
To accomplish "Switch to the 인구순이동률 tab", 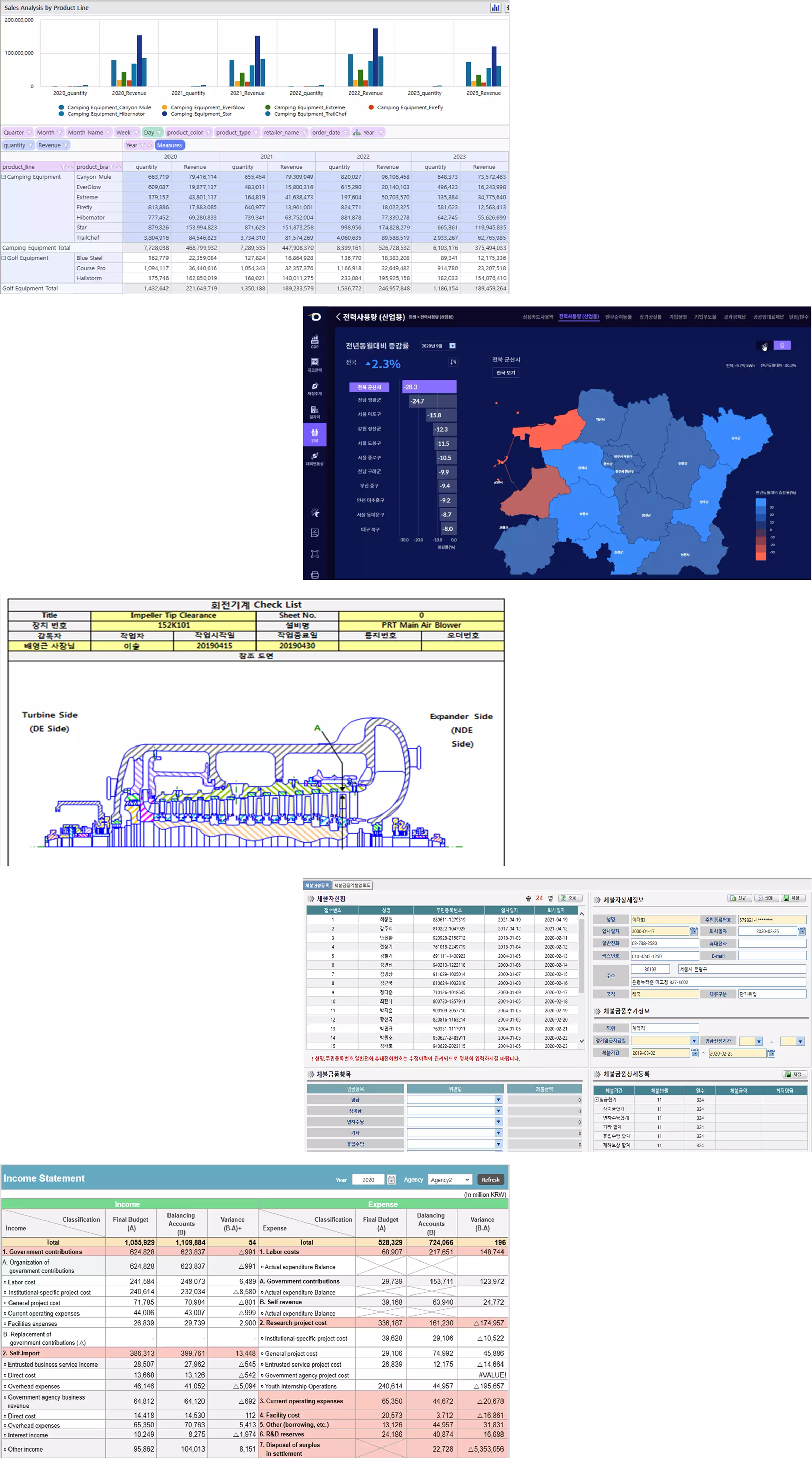I will pos(618,317).
